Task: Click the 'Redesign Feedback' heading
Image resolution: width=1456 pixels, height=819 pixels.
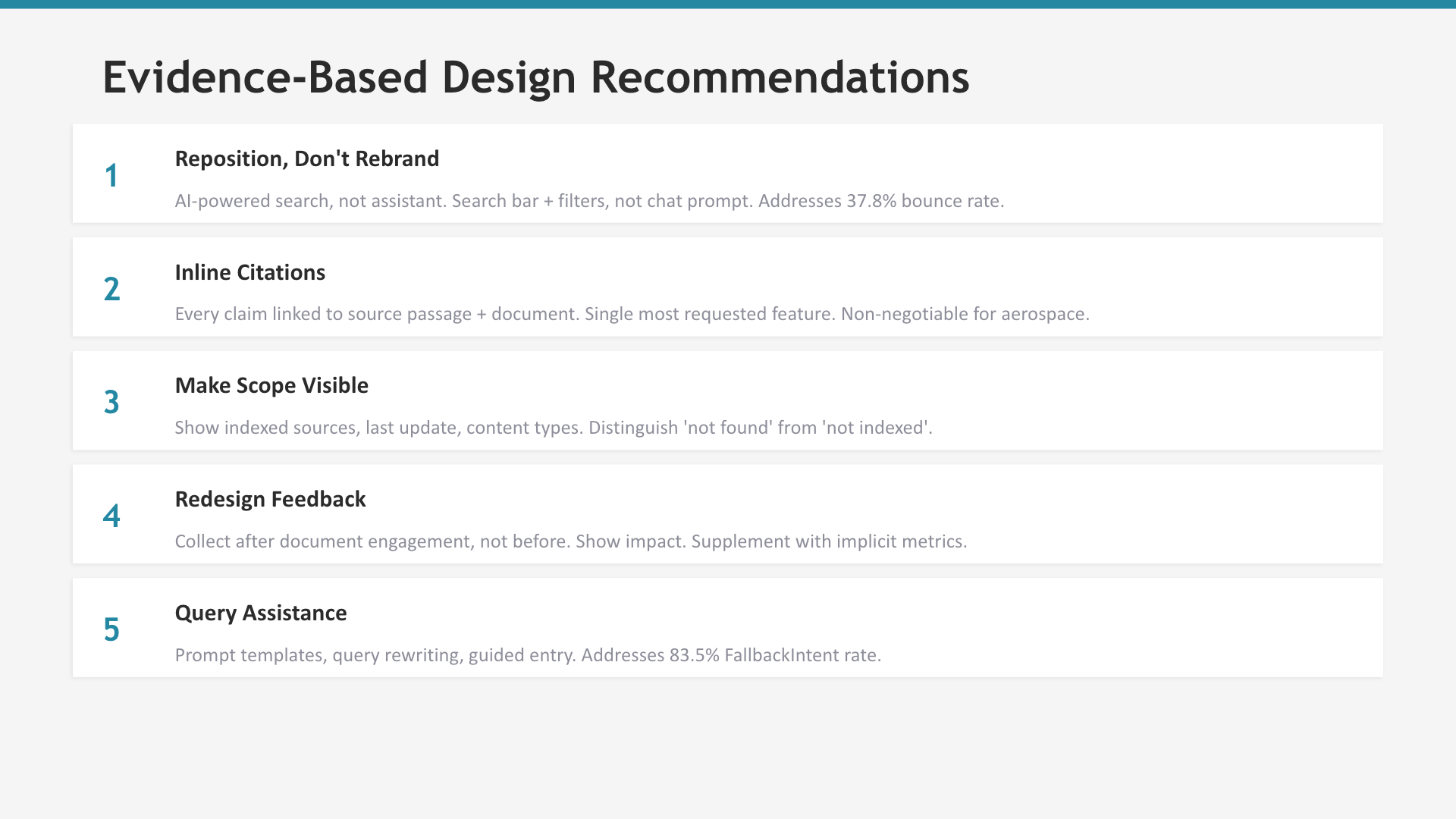Action: pyautogui.click(x=271, y=499)
